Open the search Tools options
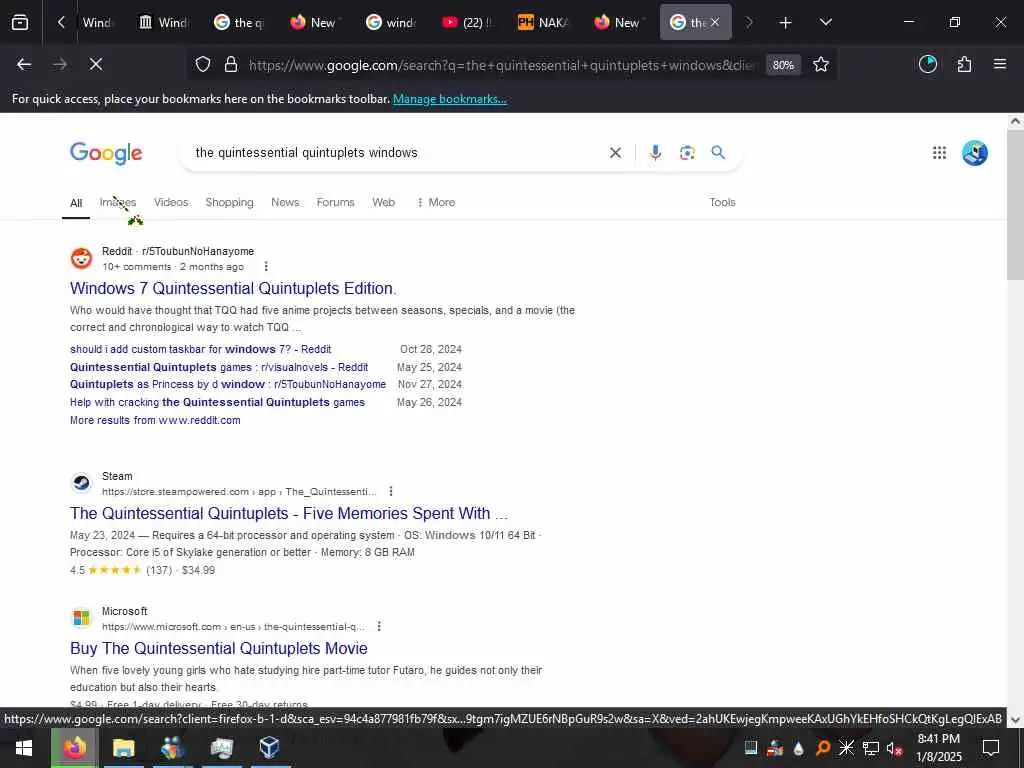The image size is (1024, 768). pos(722,202)
